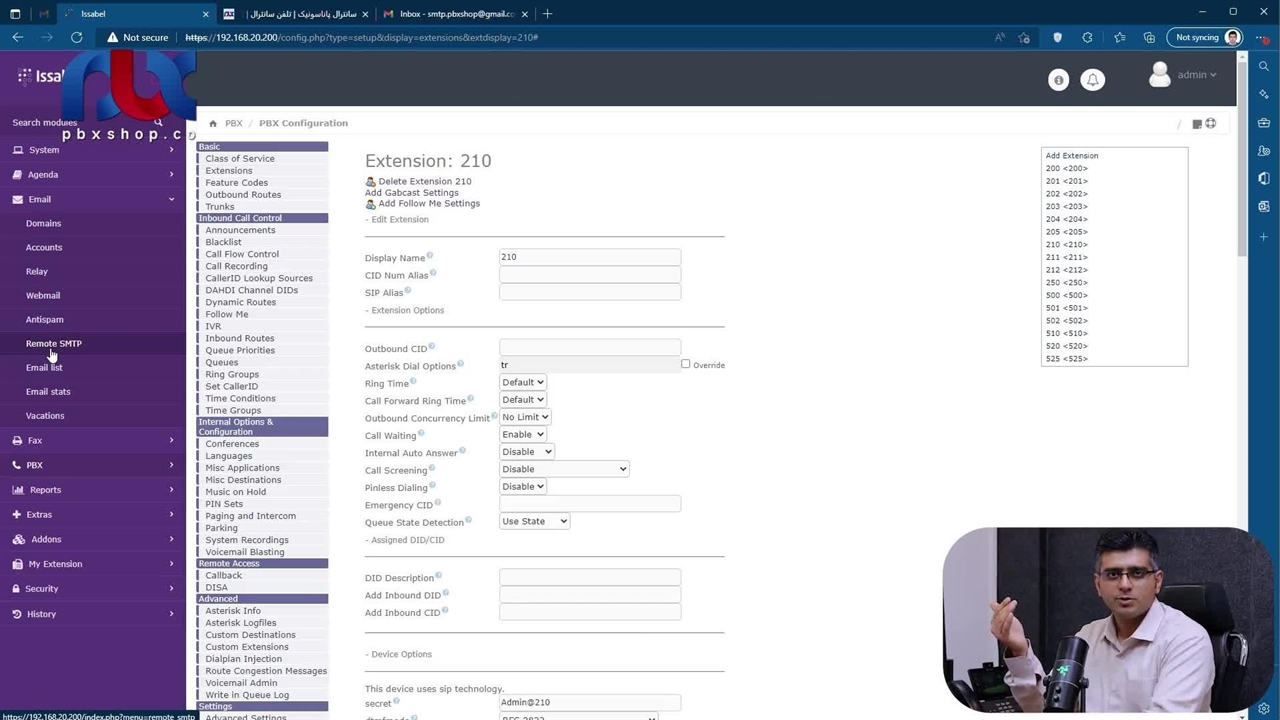The image size is (1280, 720).
Task: Click the notification bell icon
Action: (1093, 80)
